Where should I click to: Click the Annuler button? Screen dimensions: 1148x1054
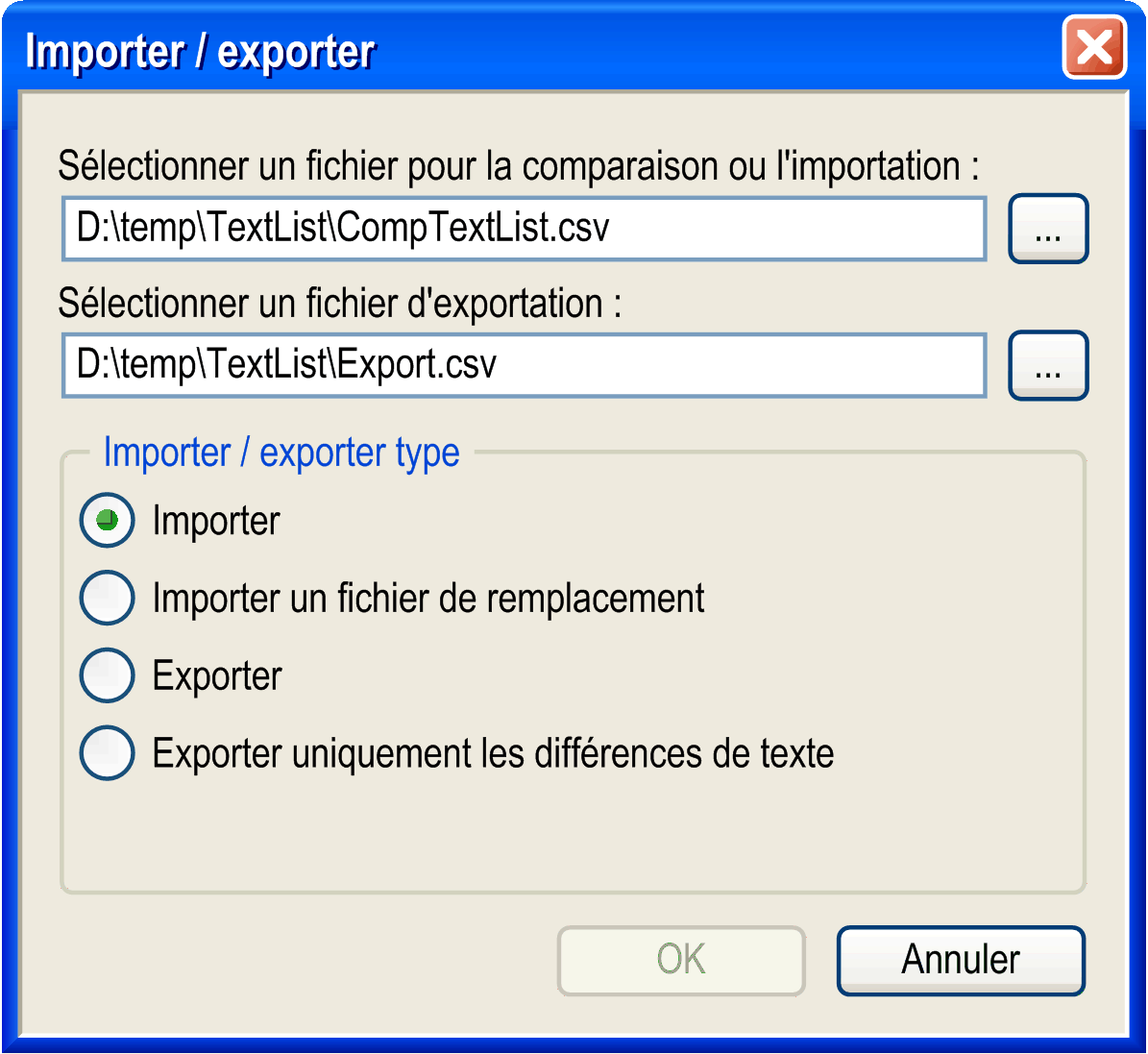961,960
